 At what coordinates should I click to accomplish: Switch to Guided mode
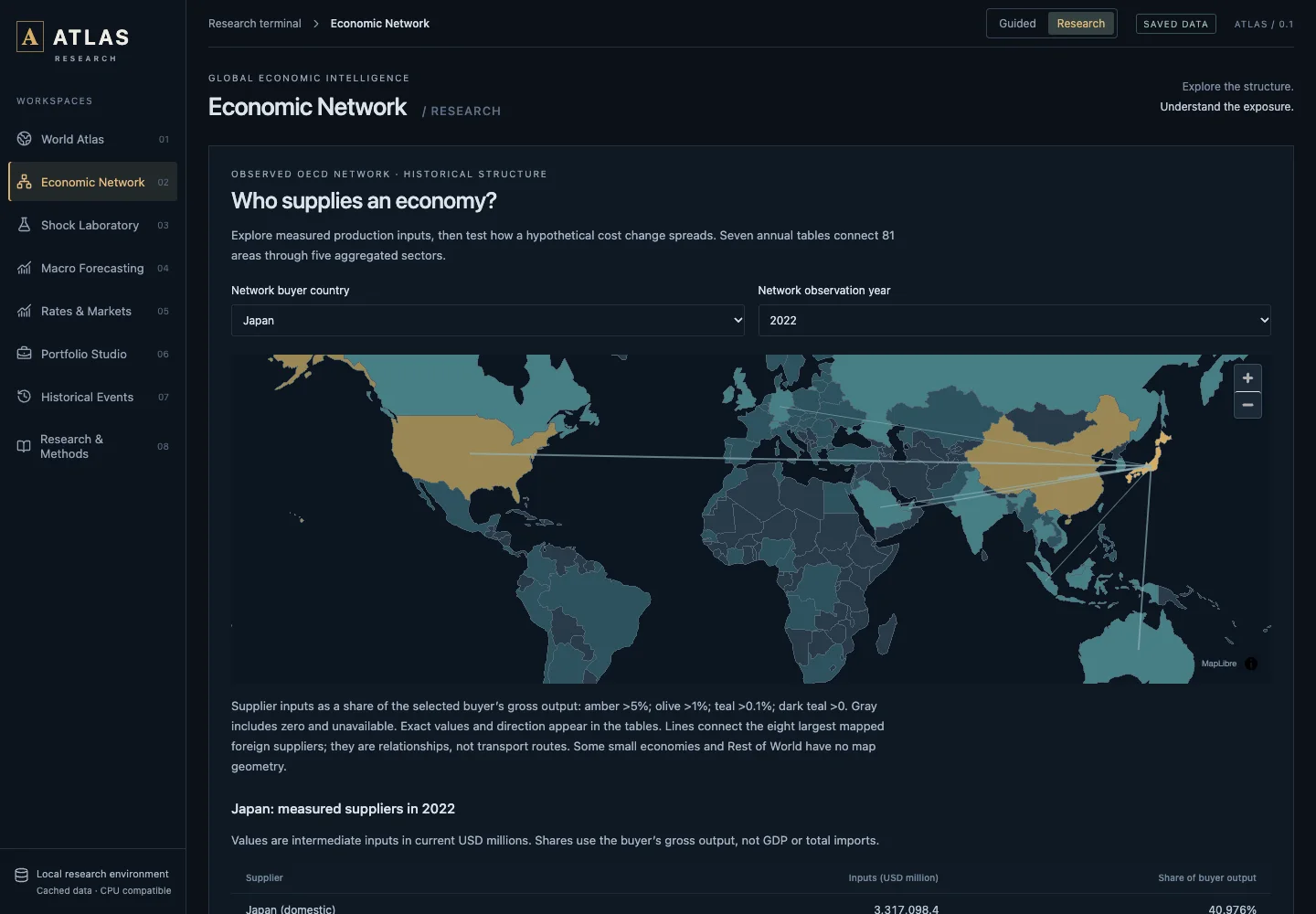click(1017, 24)
